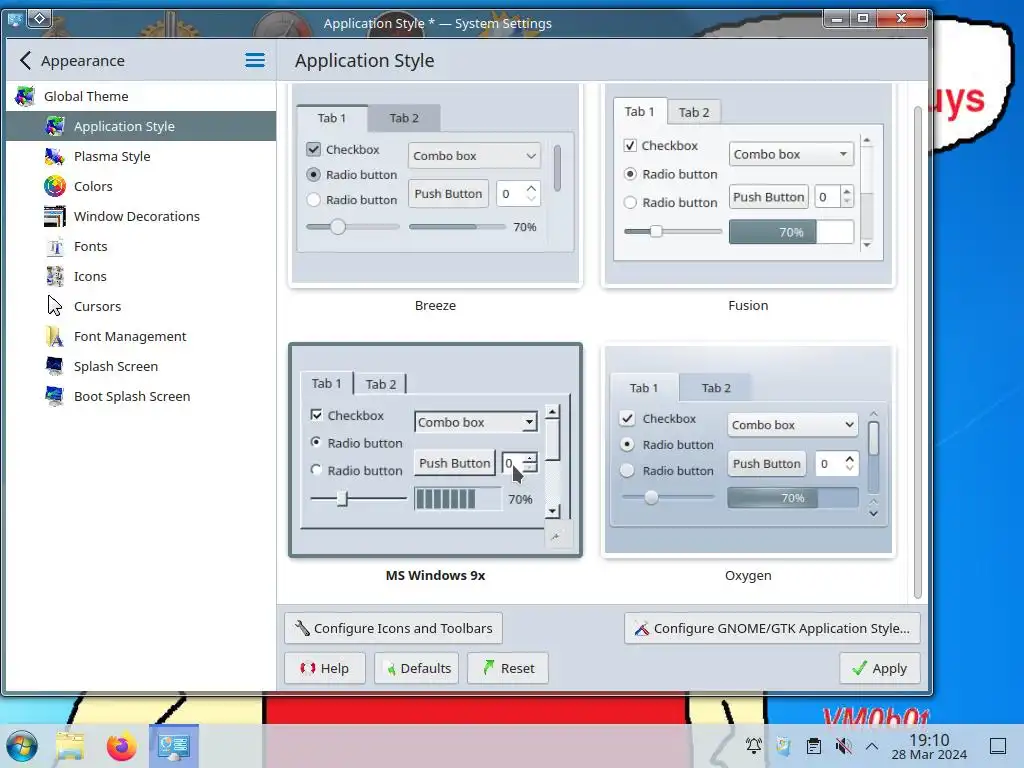Open the Combo box in the Fusion preview
Viewport: 1024px width, 768px height.
[792, 154]
